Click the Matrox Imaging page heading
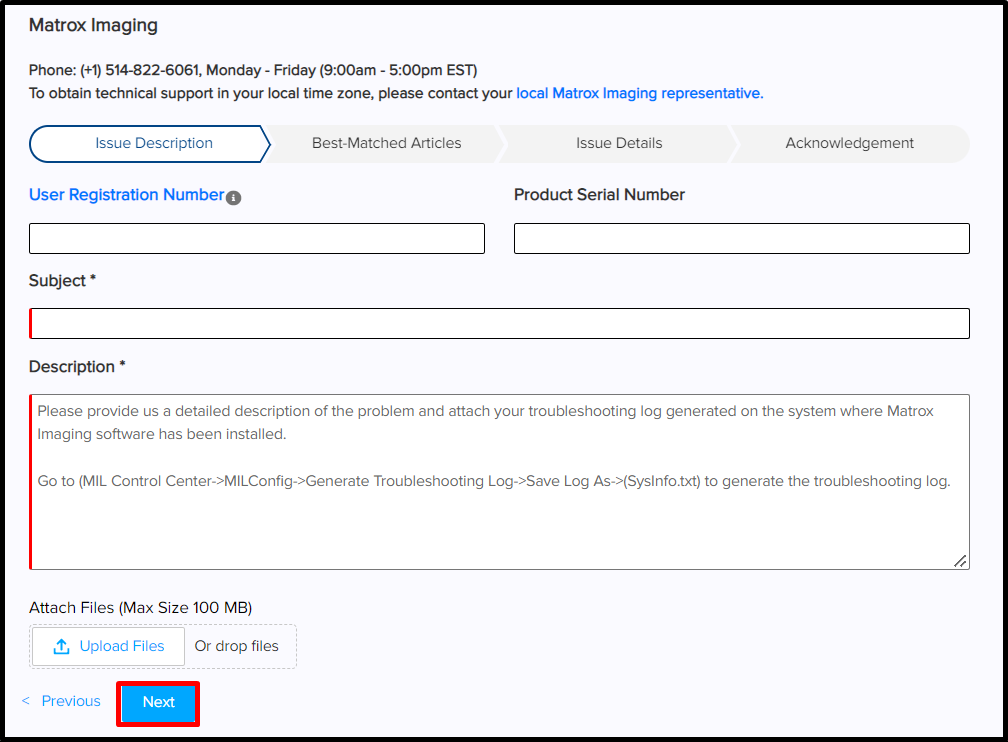Image resolution: width=1008 pixels, height=742 pixels. (95, 25)
